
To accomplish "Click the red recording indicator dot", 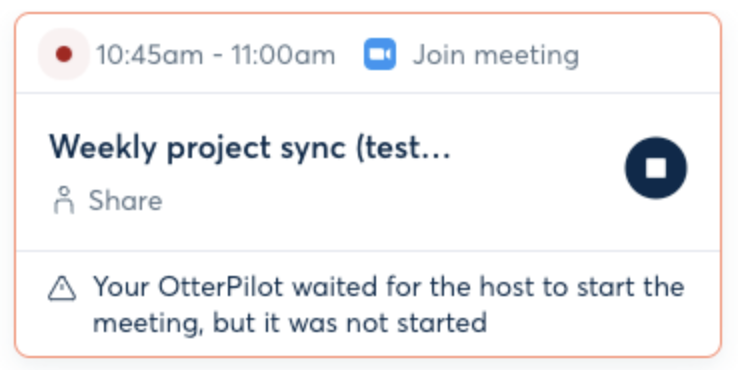I will pos(64,54).
